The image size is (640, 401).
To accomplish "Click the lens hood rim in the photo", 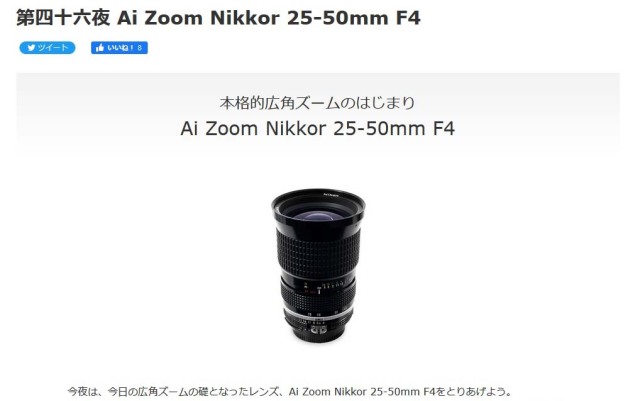I will tap(318, 196).
